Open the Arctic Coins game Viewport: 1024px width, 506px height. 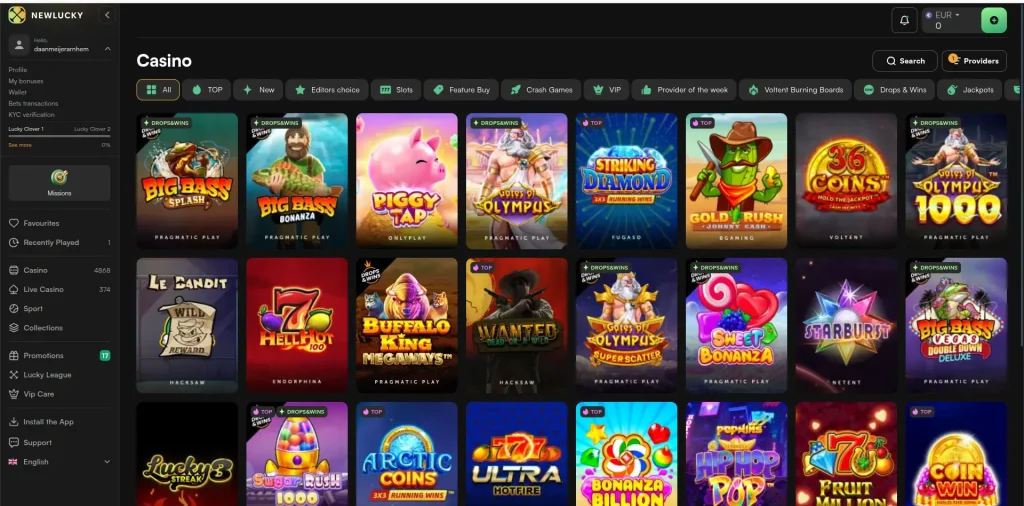point(406,454)
